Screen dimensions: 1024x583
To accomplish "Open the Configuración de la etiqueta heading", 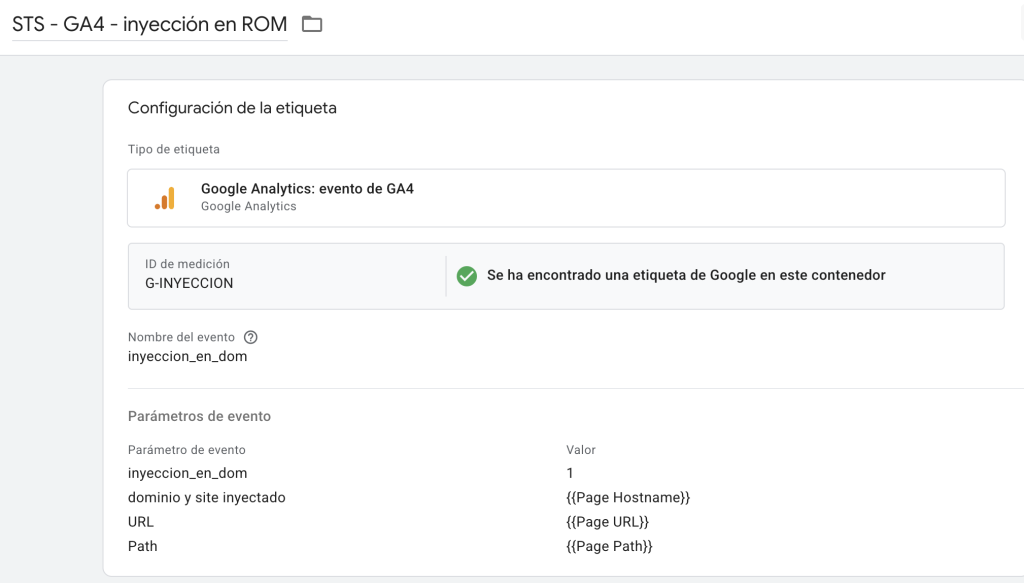I will click(x=232, y=108).
